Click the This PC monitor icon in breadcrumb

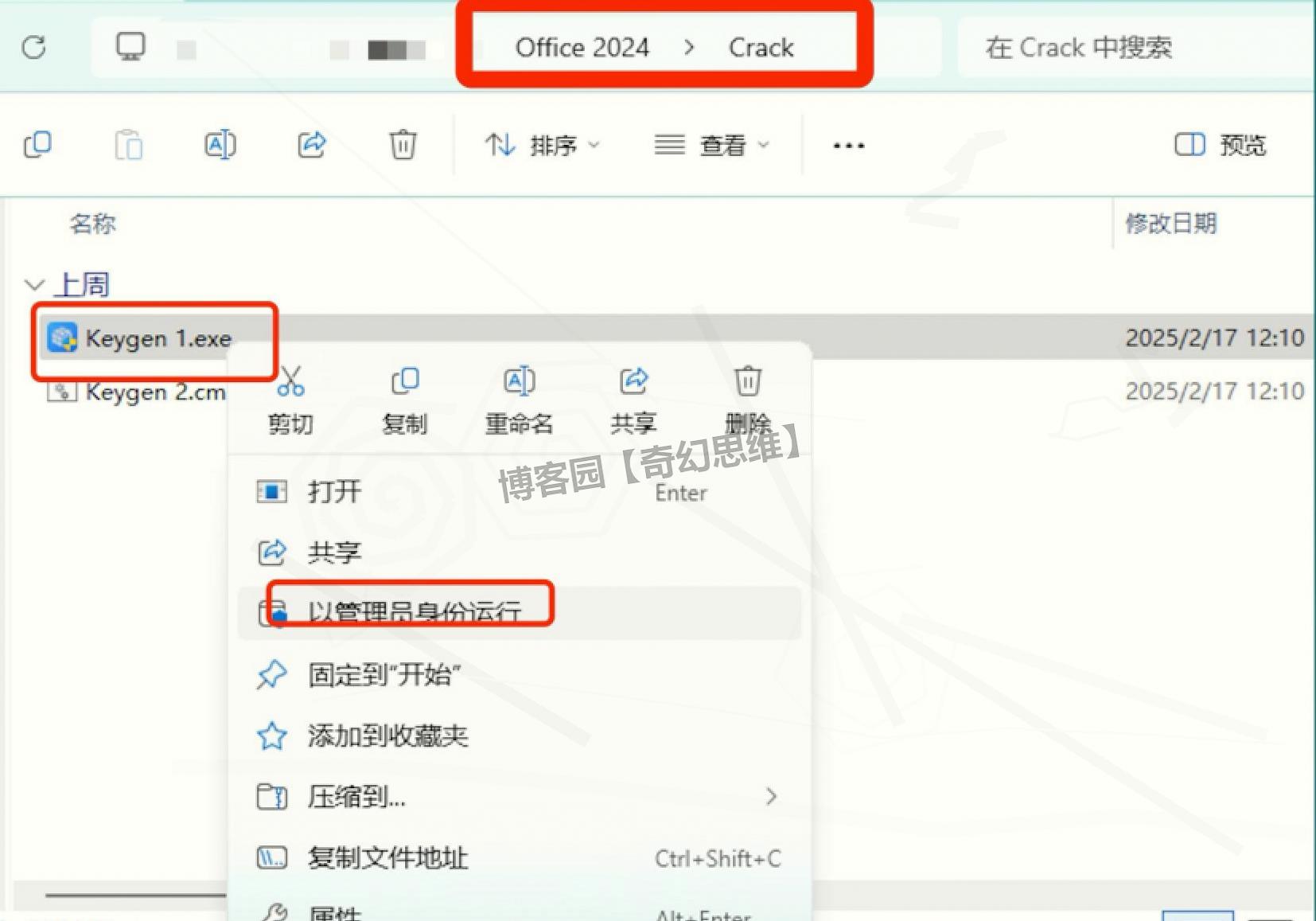point(130,47)
